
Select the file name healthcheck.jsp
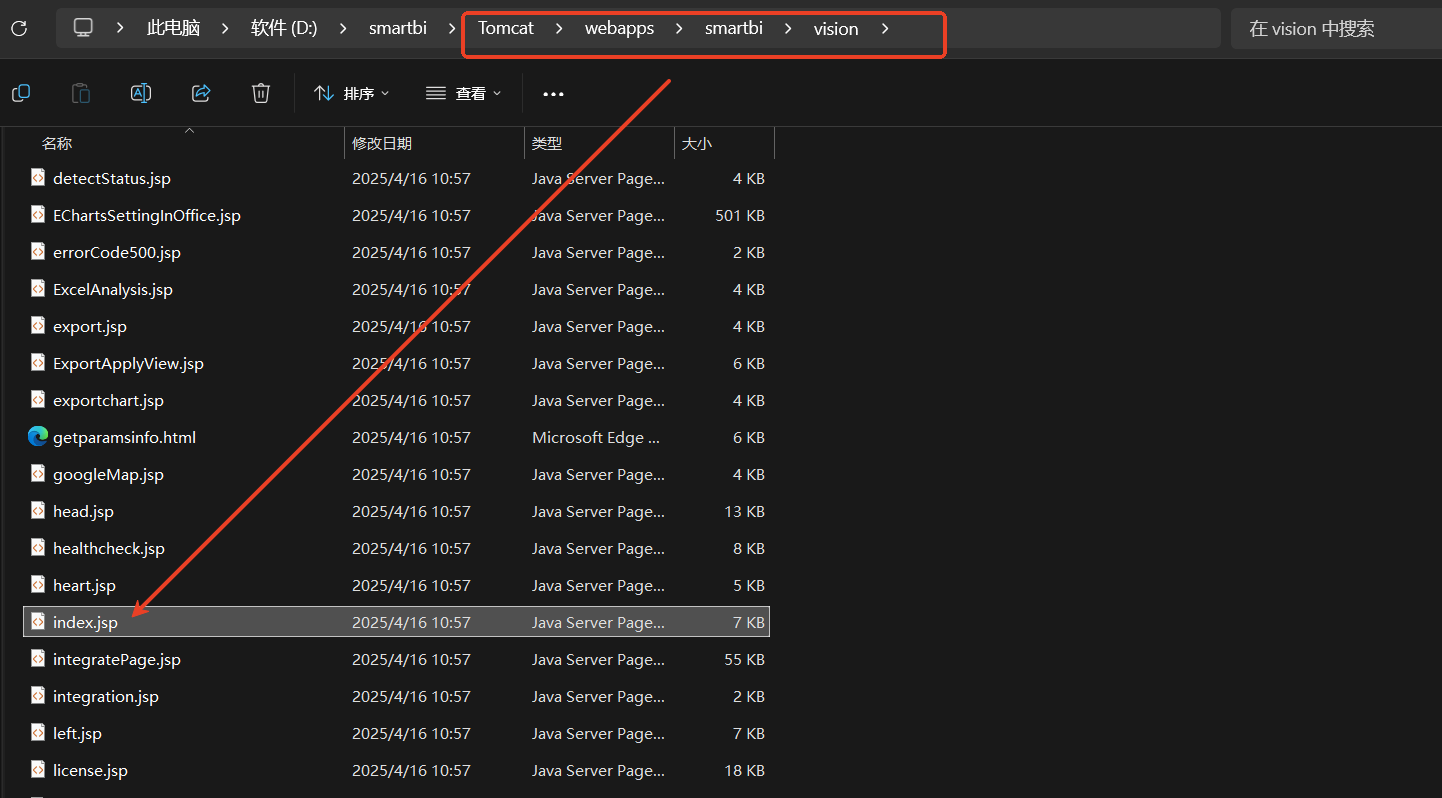coord(109,548)
